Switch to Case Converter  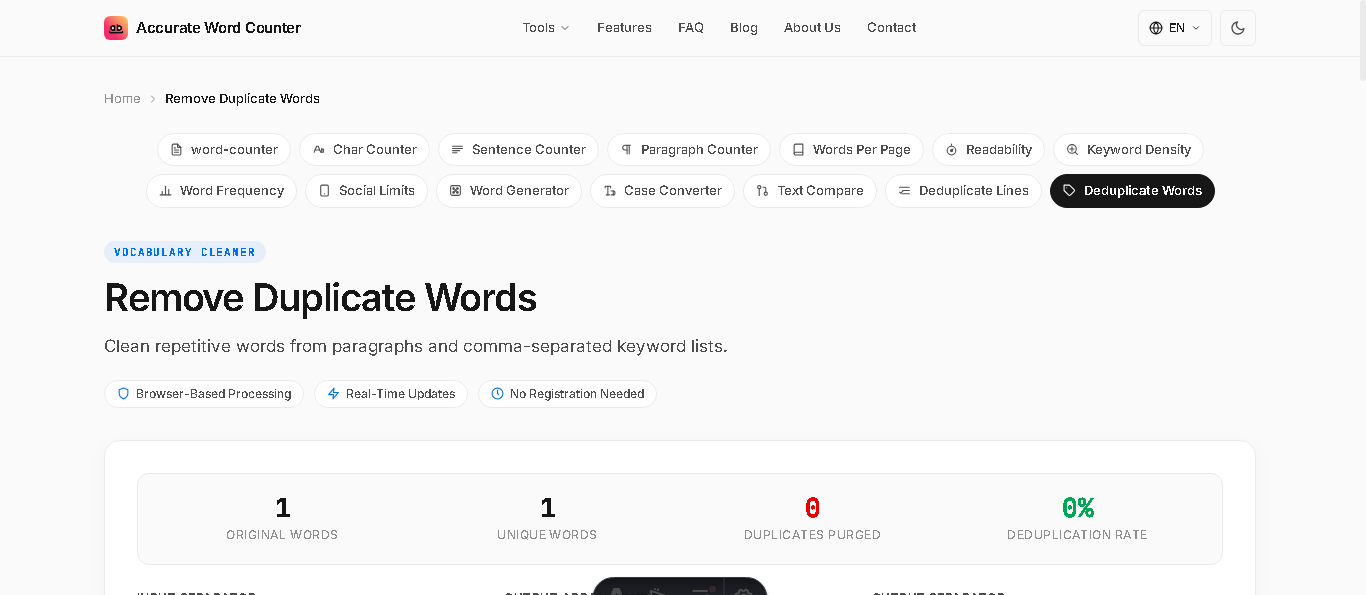point(662,190)
